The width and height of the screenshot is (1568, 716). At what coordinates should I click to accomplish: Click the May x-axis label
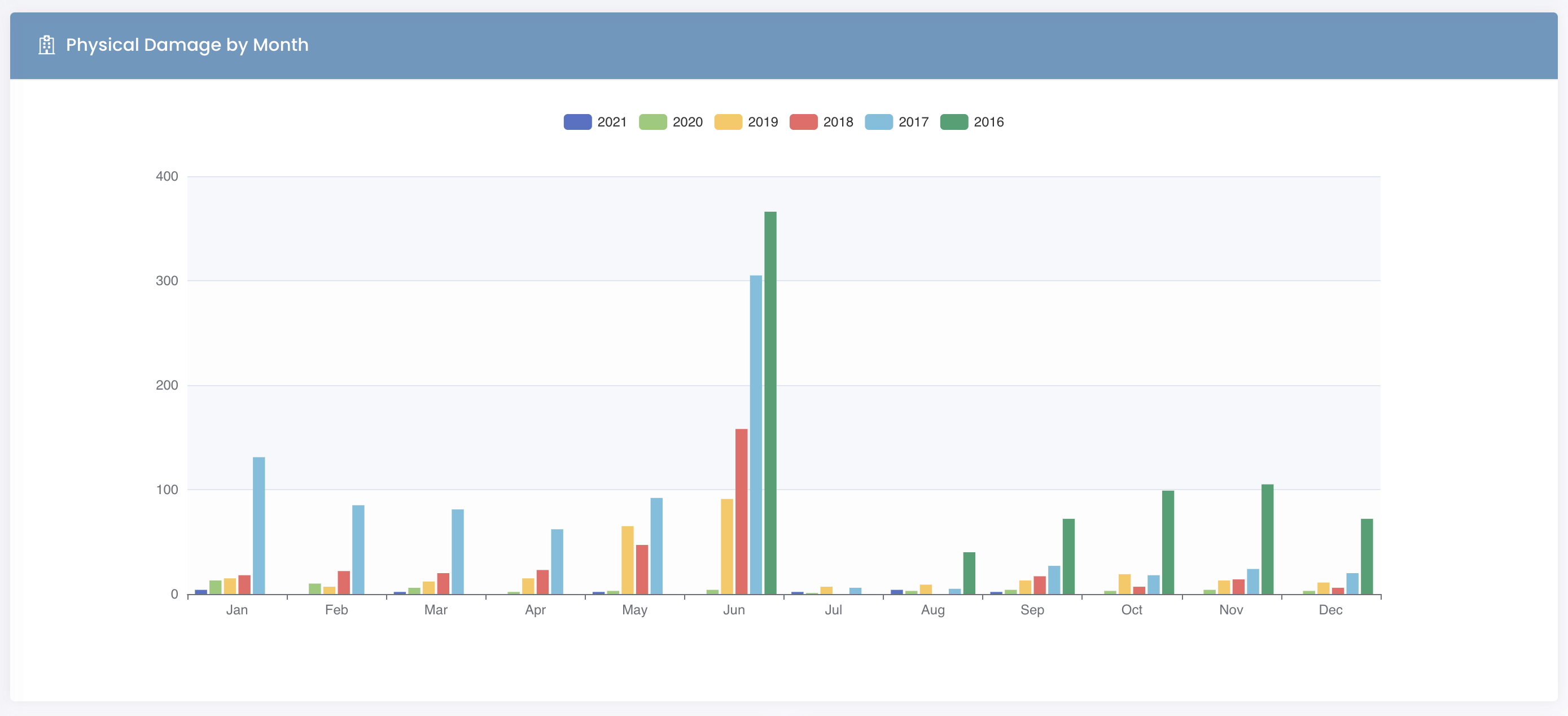634,609
